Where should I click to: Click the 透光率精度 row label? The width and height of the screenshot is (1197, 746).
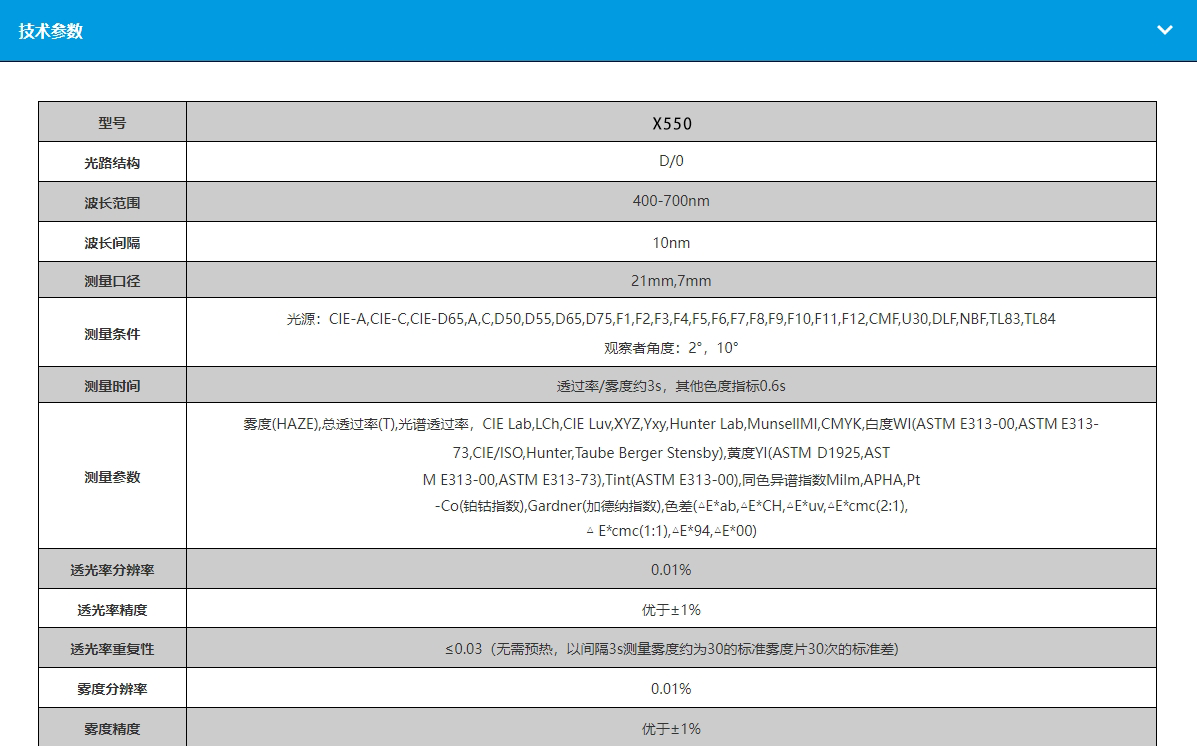112,609
